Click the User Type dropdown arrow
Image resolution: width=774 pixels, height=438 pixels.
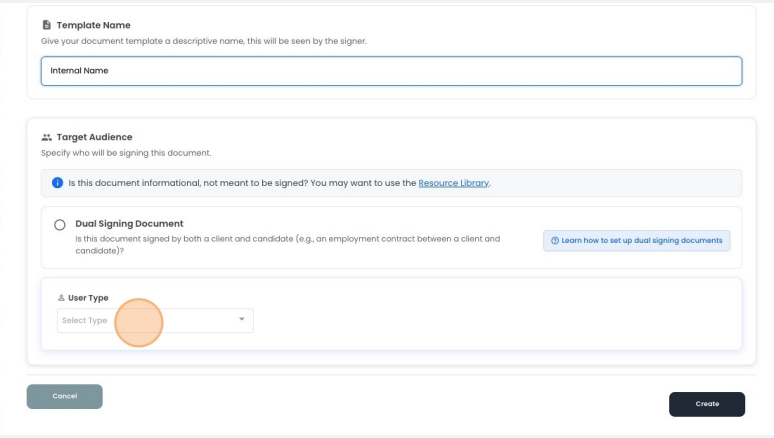coord(241,320)
